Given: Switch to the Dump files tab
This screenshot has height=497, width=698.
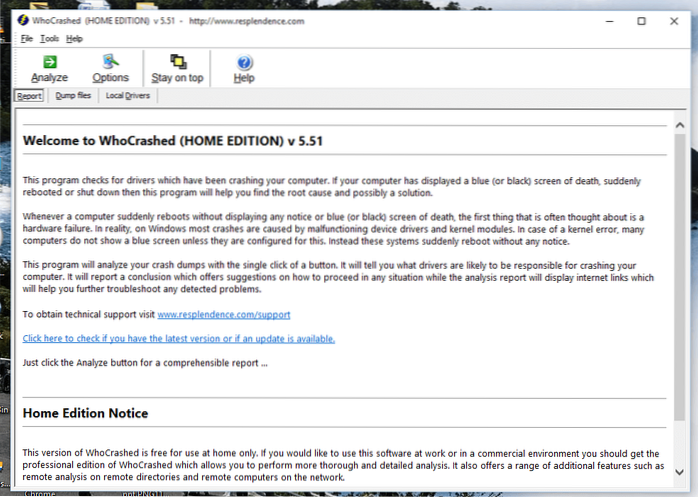Looking at the screenshot, I should pos(72,96).
